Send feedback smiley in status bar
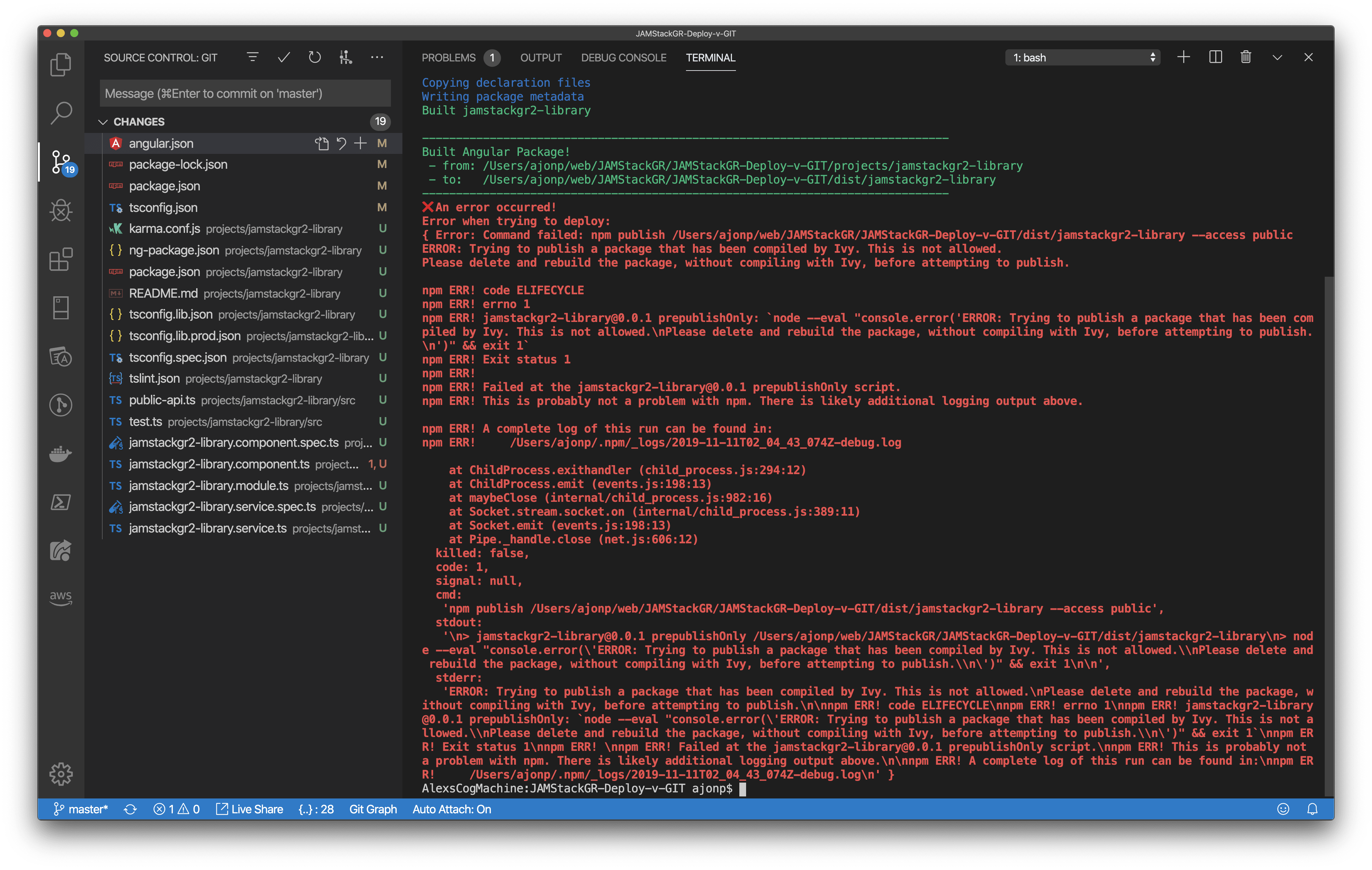The width and height of the screenshot is (1372, 870). pos(1283,809)
